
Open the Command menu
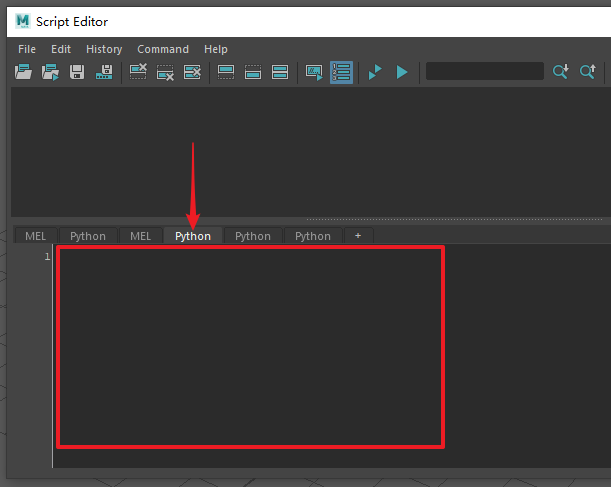click(x=163, y=49)
